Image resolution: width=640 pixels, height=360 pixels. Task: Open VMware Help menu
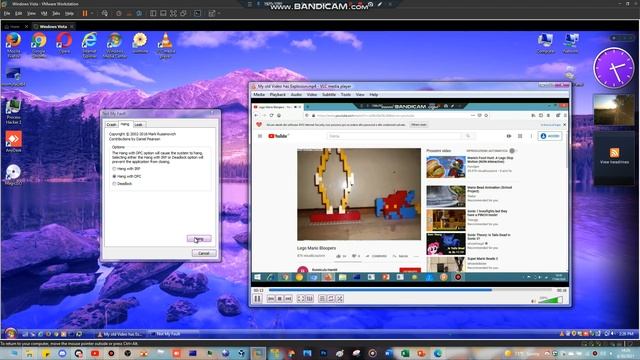(x=69, y=13)
